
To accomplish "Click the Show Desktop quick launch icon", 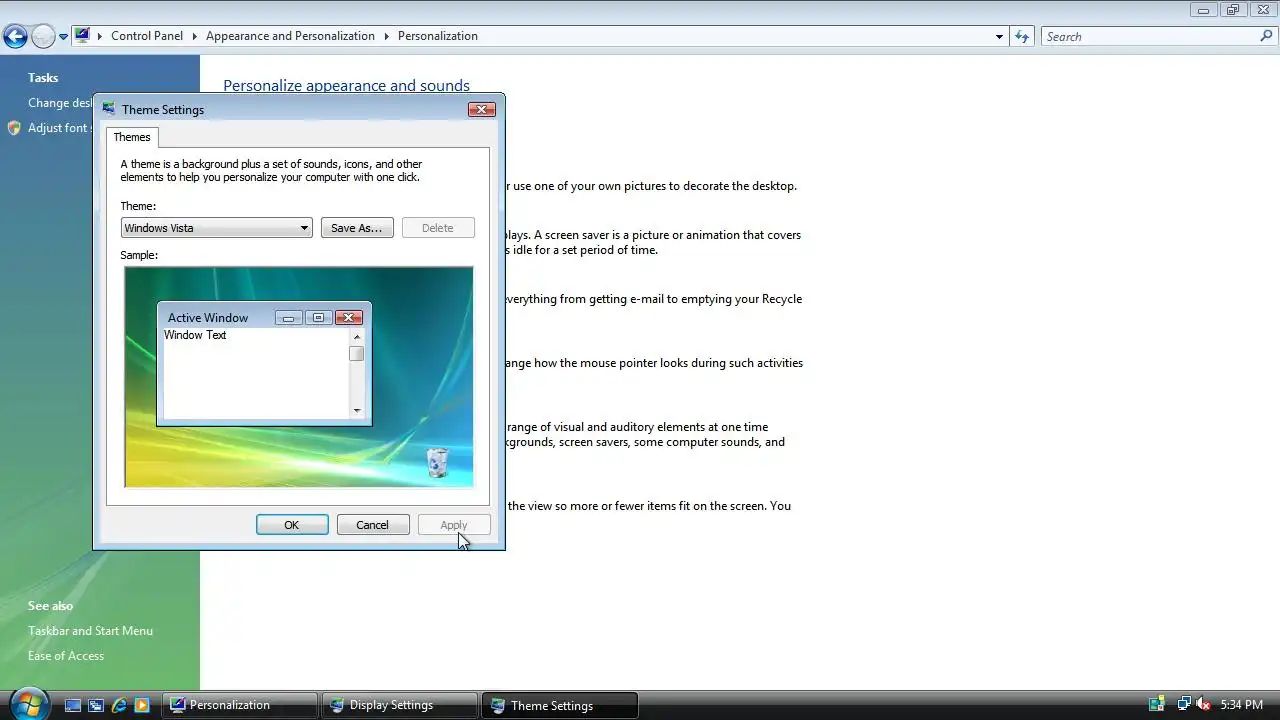I will point(73,705).
